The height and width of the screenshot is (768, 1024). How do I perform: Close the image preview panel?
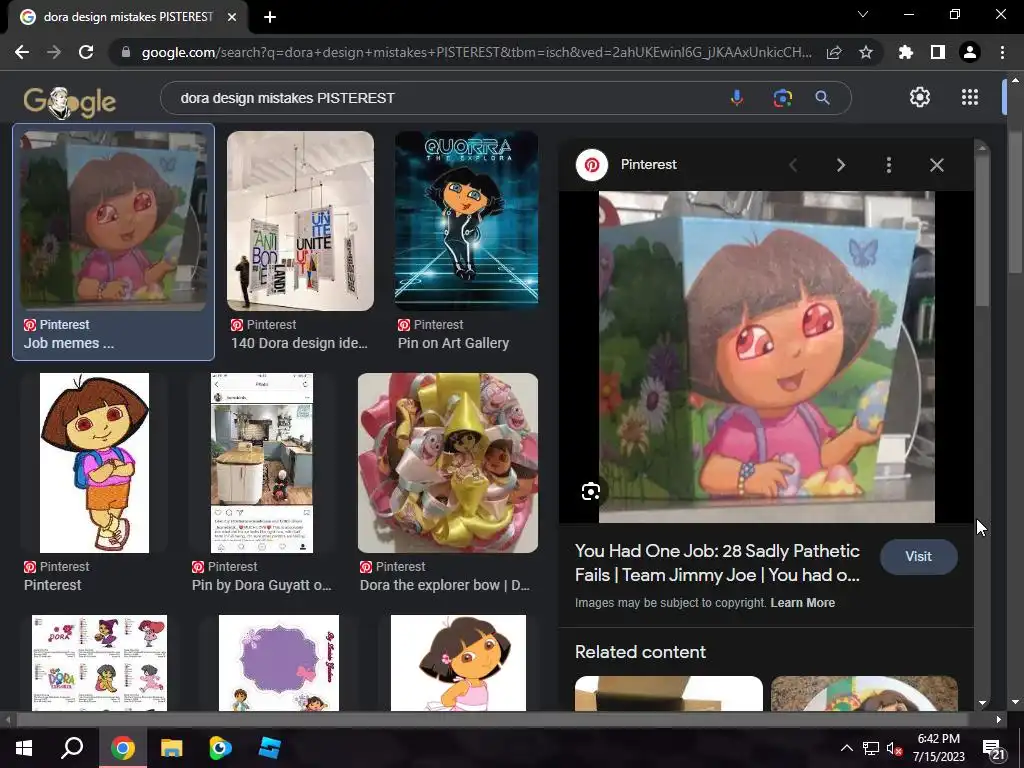[936, 165]
